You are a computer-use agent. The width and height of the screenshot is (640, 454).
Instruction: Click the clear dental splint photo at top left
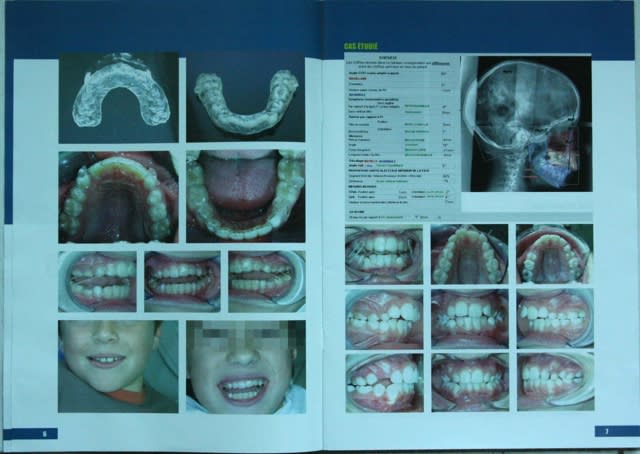coord(118,99)
